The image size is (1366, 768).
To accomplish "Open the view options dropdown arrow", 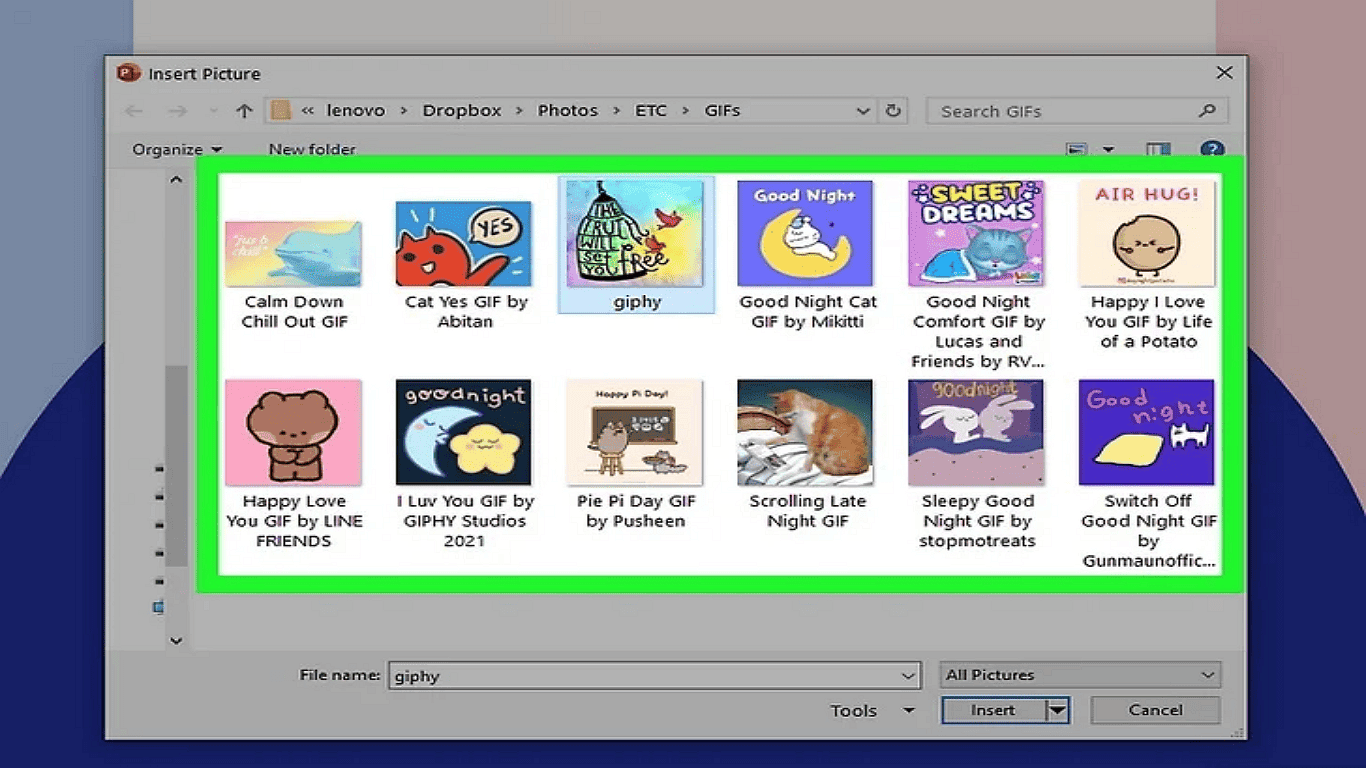I will tap(1108, 150).
